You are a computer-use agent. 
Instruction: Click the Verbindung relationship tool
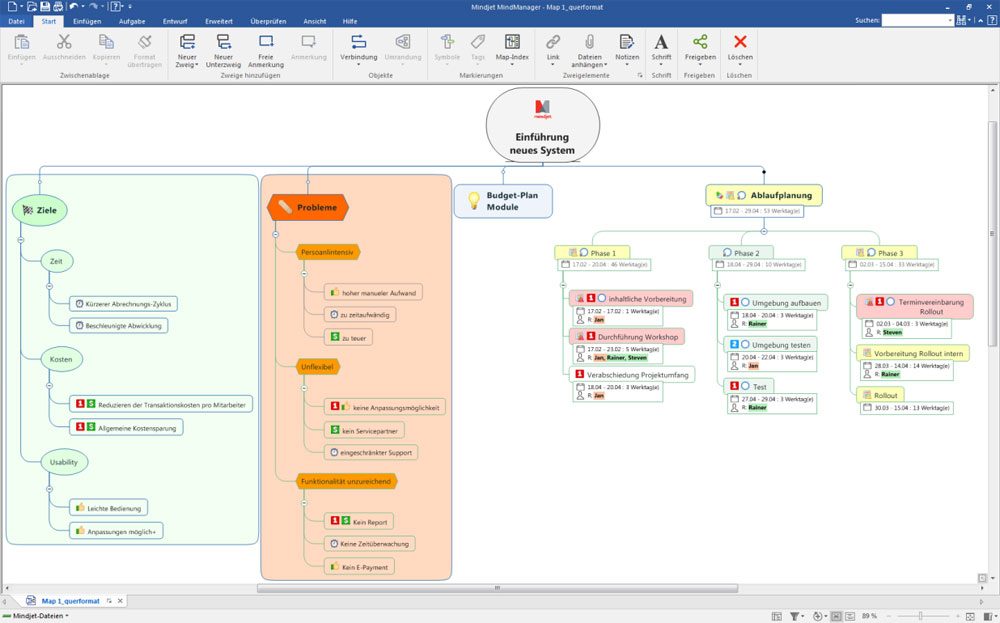tap(359, 42)
